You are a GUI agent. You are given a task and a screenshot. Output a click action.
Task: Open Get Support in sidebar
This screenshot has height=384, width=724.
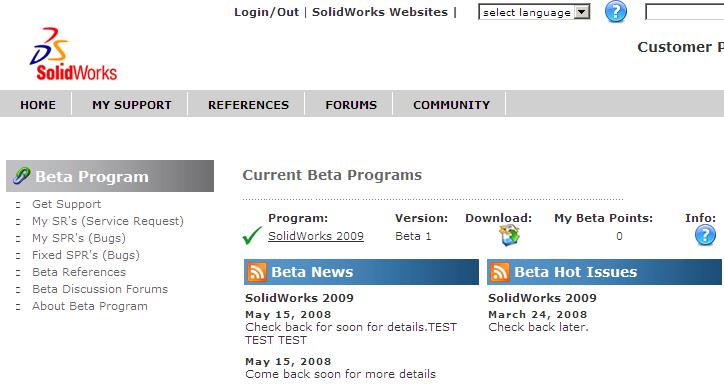(x=66, y=204)
